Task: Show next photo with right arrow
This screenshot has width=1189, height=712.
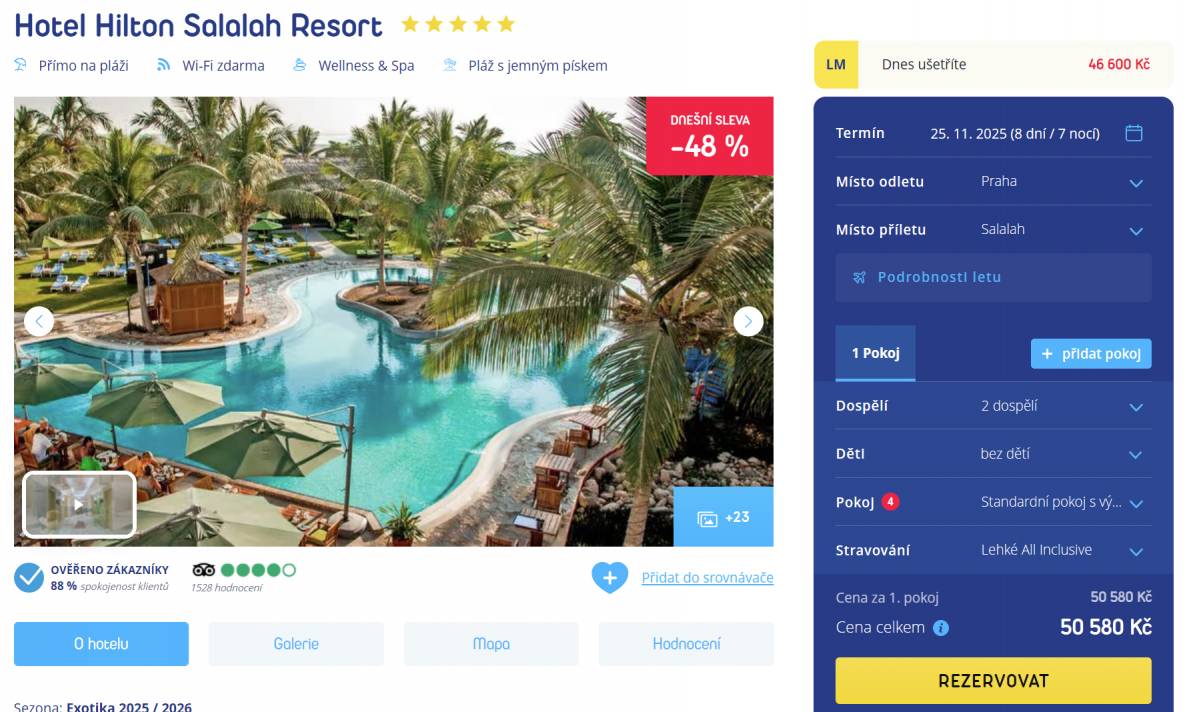Action: [748, 321]
